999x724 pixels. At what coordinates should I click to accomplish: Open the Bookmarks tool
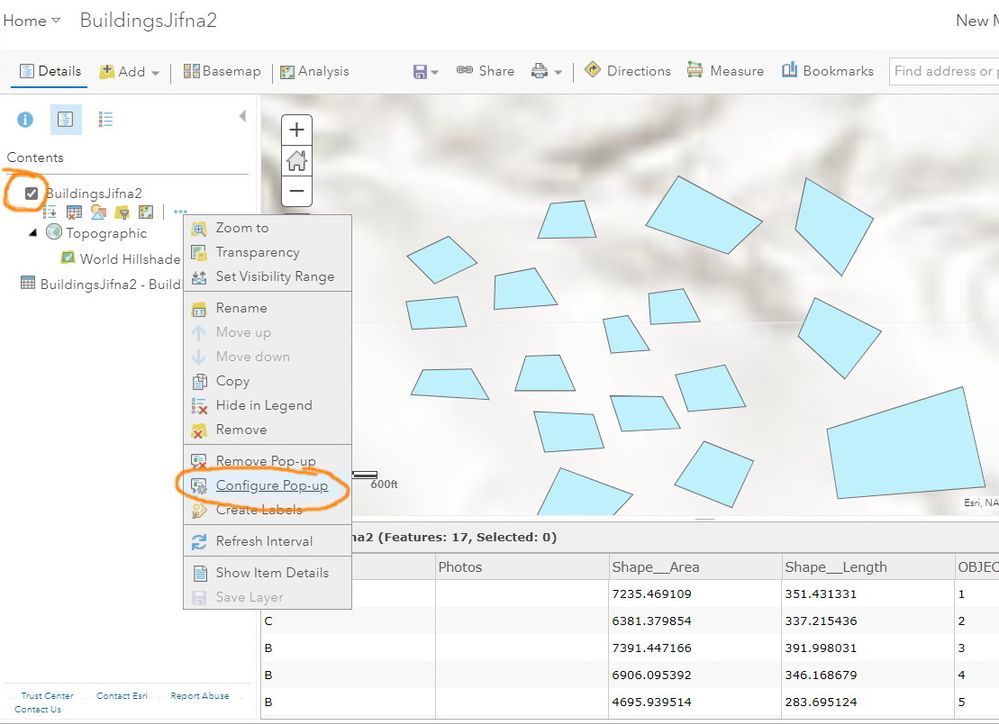(828, 71)
